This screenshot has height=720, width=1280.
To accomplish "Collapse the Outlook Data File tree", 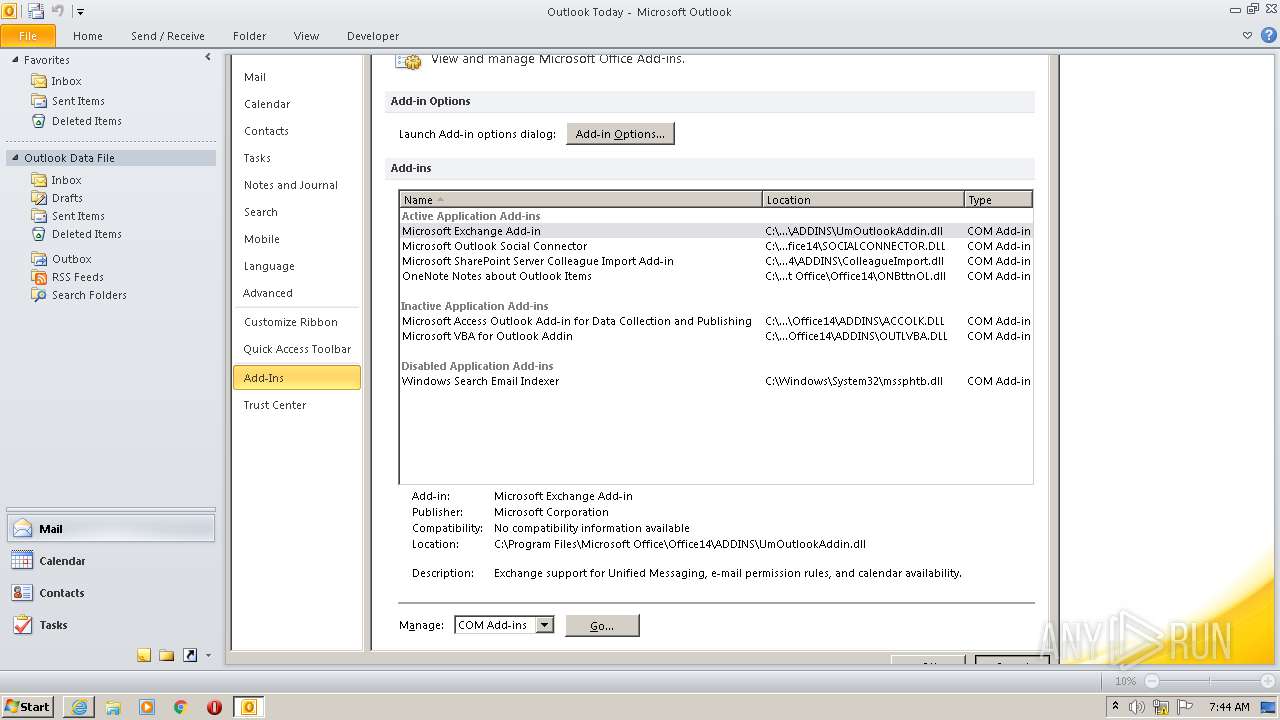I will click(x=15, y=158).
